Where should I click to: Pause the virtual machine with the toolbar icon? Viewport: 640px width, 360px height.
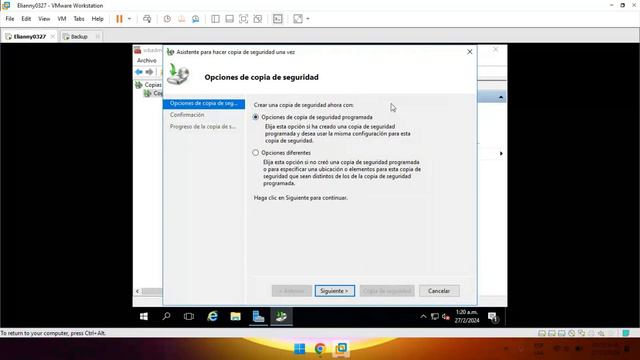pos(119,19)
